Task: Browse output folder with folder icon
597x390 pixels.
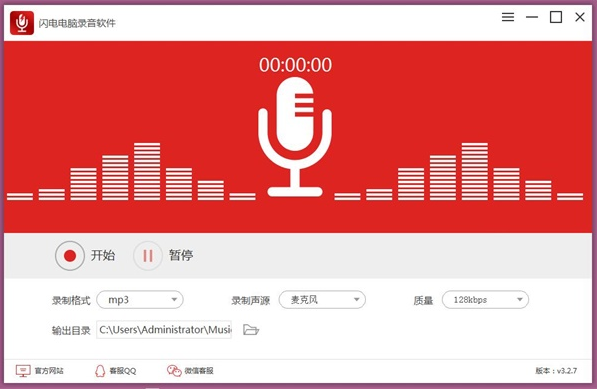Action: [251, 329]
